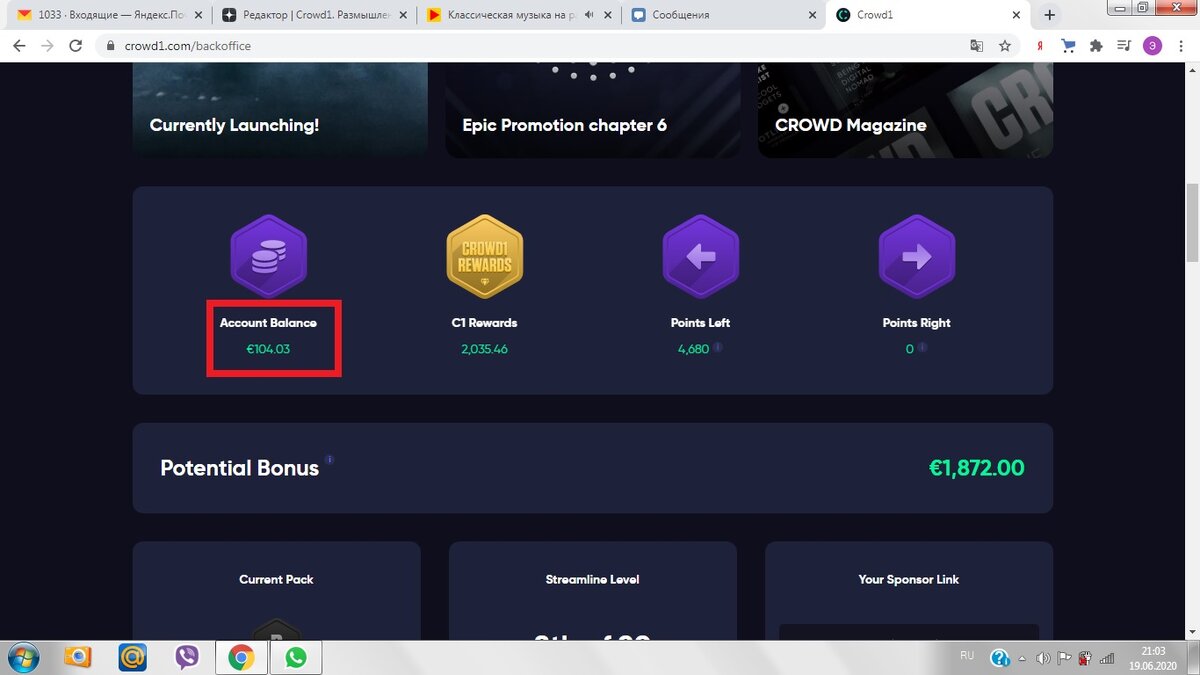Viewport: 1200px width, 675px height.
Task: Click the Account Balance value €104.03
Action: click(268, 349)
